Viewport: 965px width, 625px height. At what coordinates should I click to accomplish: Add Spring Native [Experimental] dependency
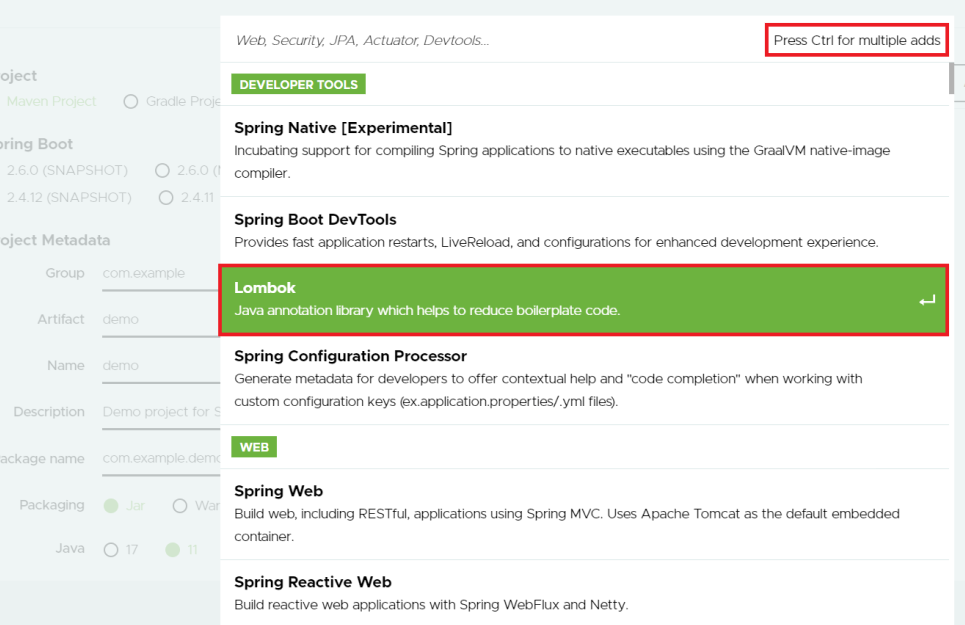(583, 151)
